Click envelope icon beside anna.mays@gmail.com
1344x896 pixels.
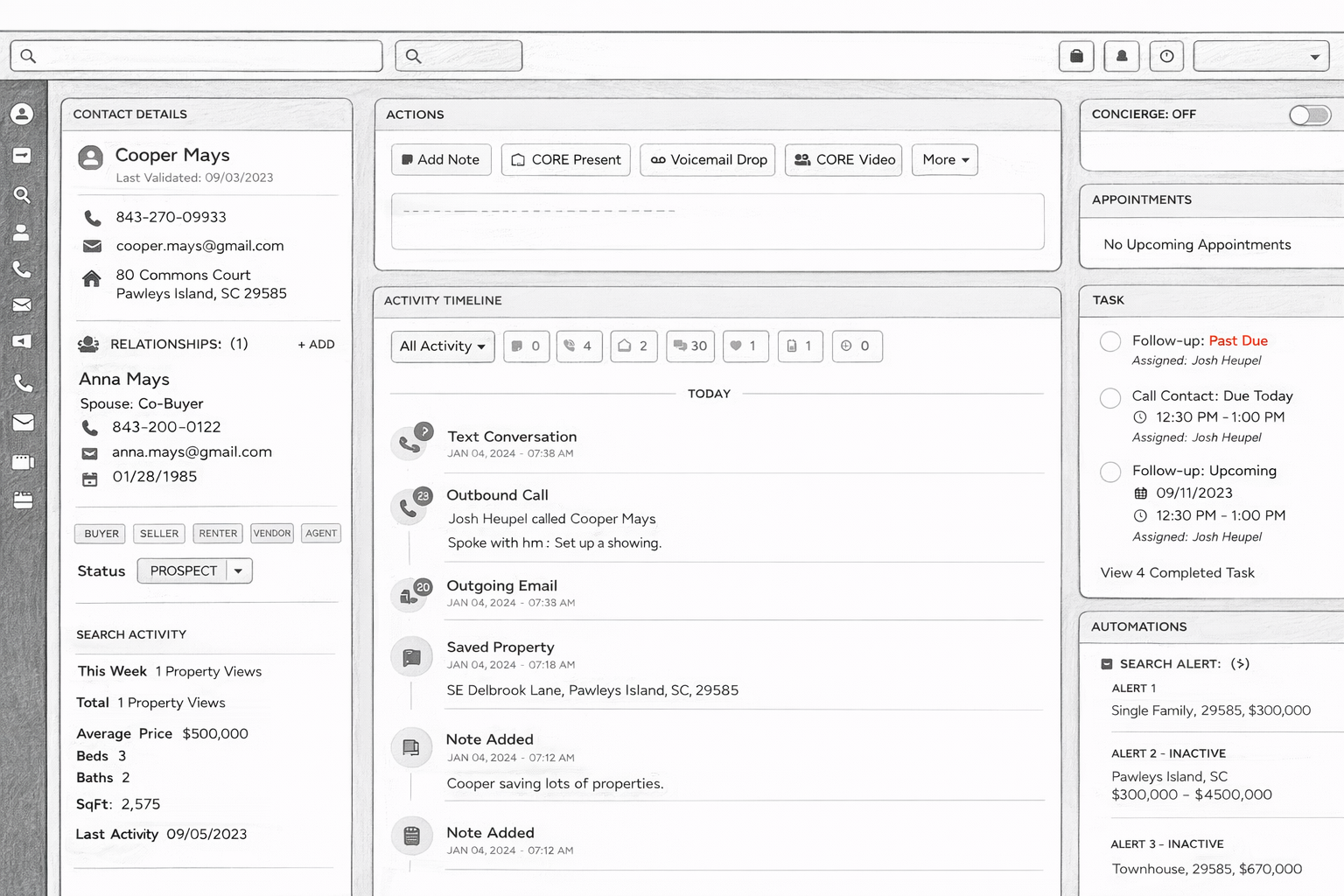tap(90, 453)
